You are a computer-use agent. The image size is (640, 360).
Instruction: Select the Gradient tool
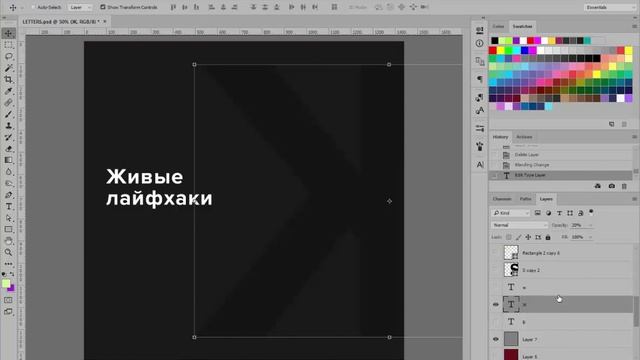coord(9,160)
